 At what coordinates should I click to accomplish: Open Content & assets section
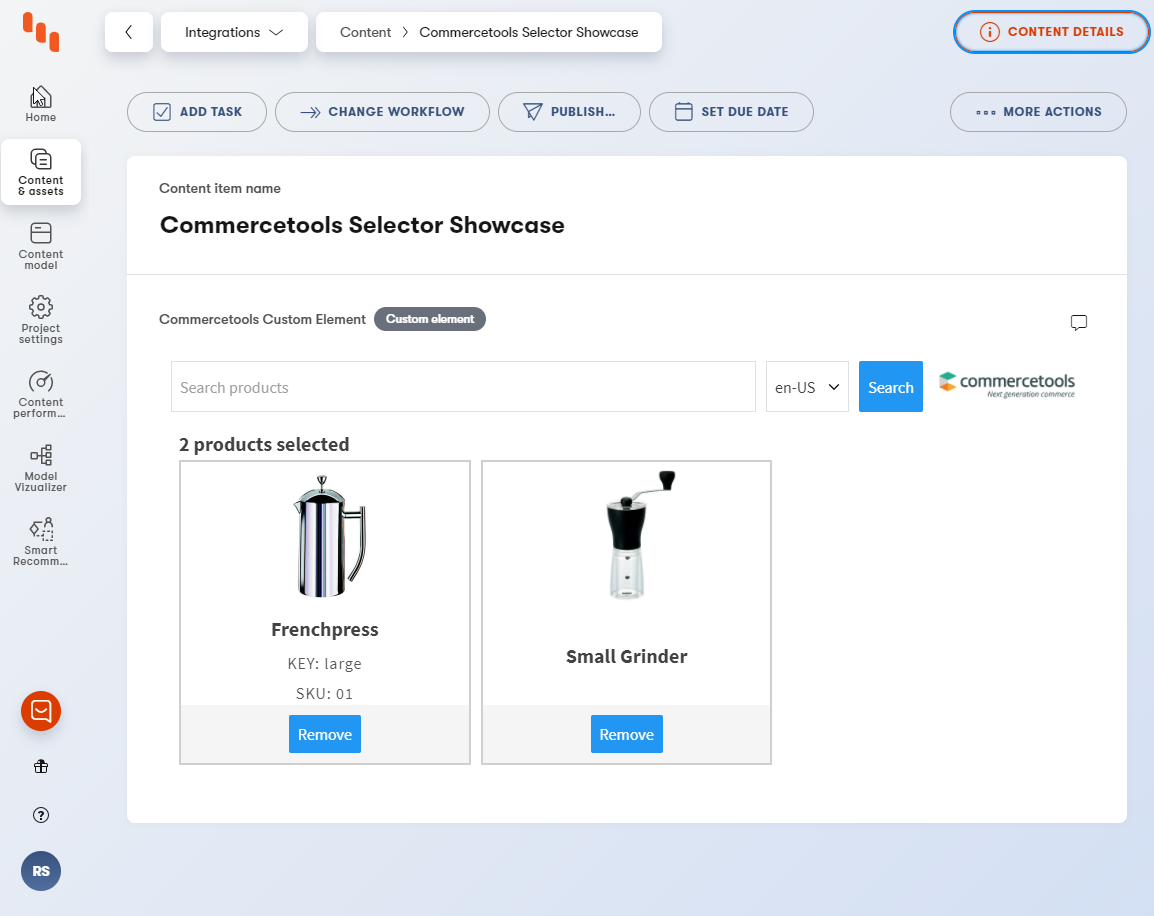[41, 172]
